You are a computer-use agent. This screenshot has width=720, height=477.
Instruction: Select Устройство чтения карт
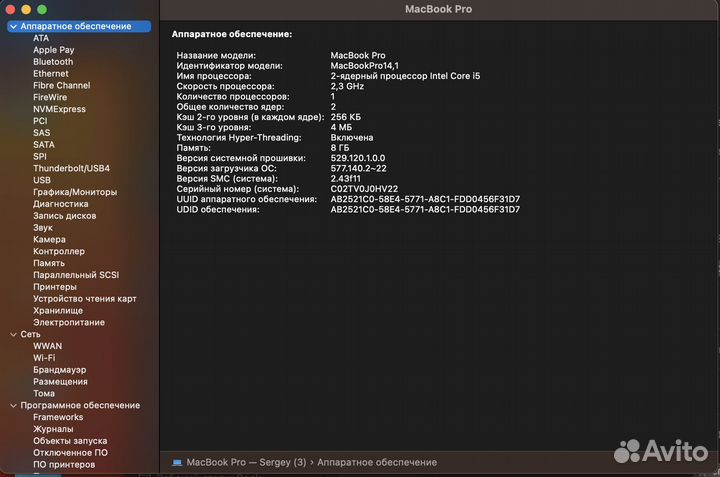click(x=84, y=299)
